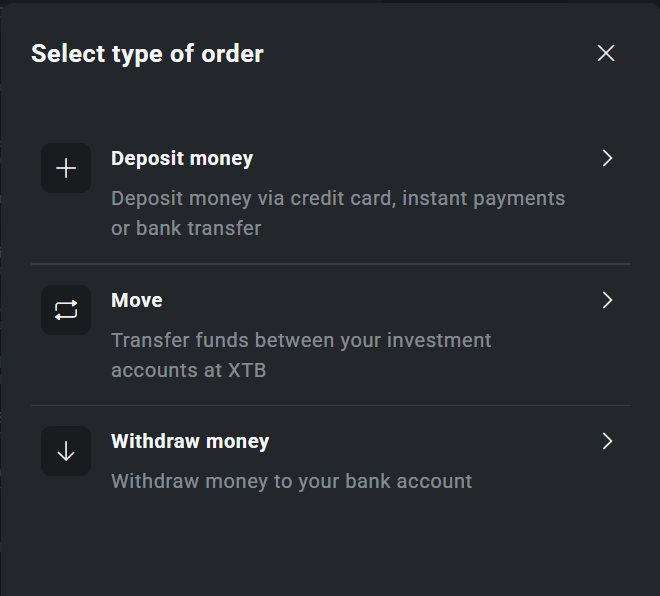
Task: Choose the Move order type label
Action: coord(137,300)
